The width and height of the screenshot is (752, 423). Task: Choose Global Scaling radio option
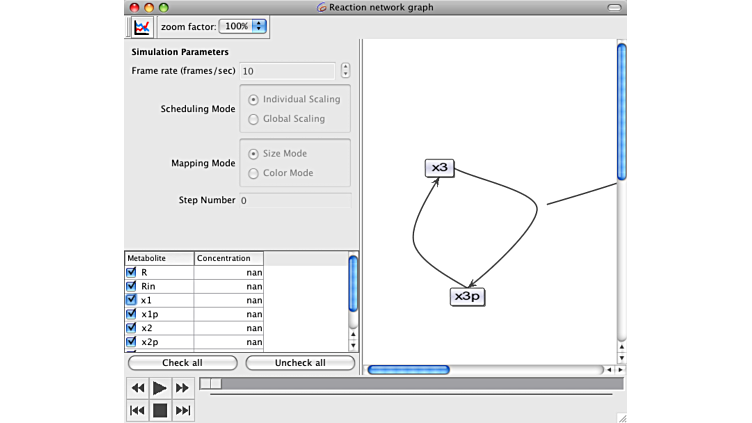[254, 119]
